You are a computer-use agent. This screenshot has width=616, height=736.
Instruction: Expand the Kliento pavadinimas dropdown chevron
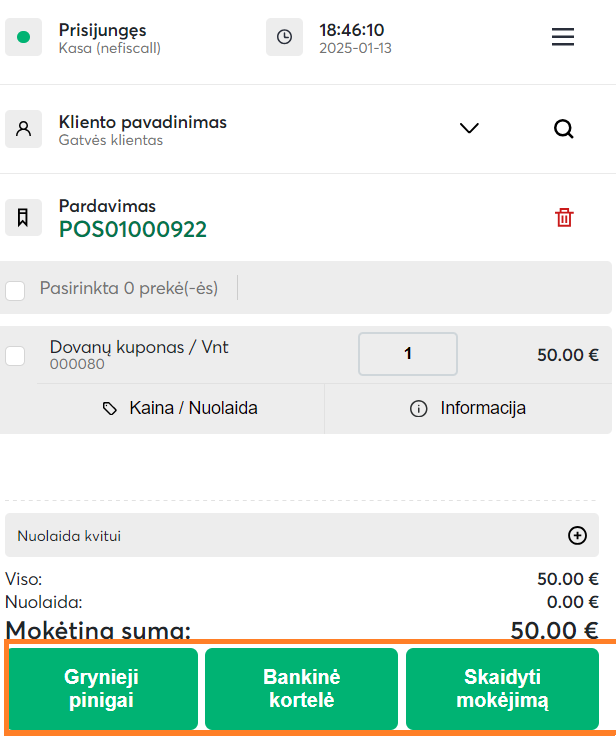click(x=468, y=128)
